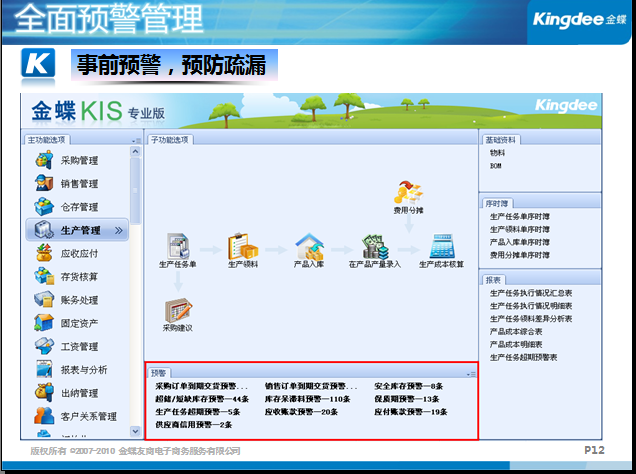Screen dimensions: 636x474
Task: Open the 出纳管理 module icon
Action: 44,392
